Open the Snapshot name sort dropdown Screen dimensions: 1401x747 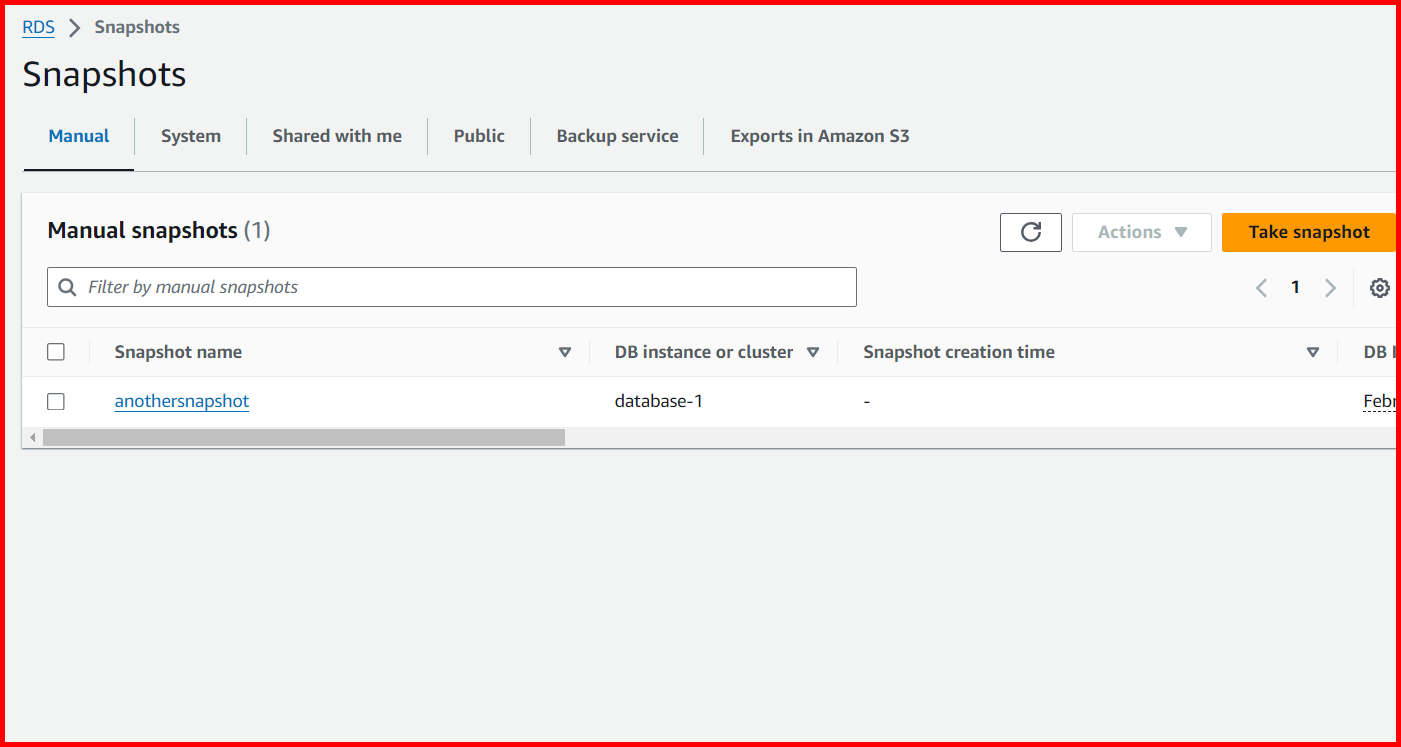[565, 352]
